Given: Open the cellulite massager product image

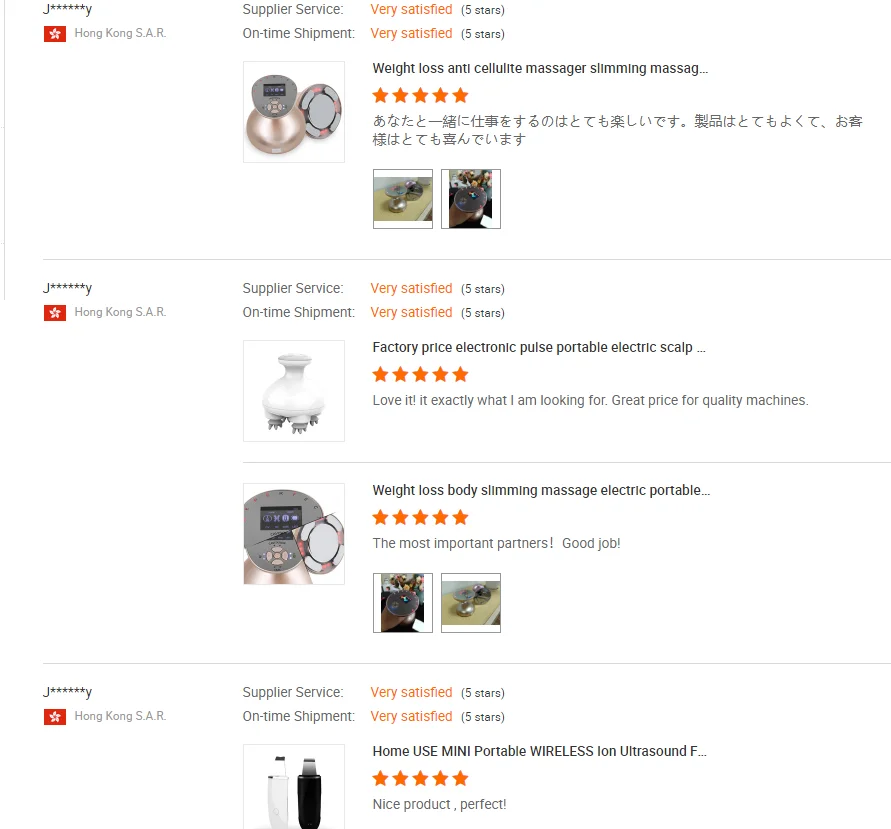Looking at the screenshot, I should tap(294, 112).
